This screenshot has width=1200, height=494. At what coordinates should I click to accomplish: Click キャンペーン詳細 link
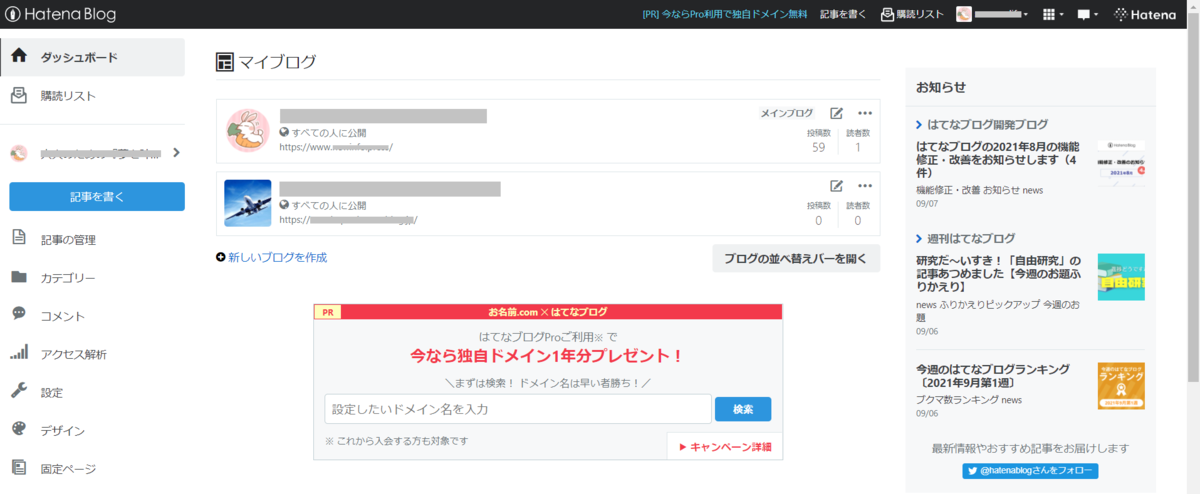[725, 446]
